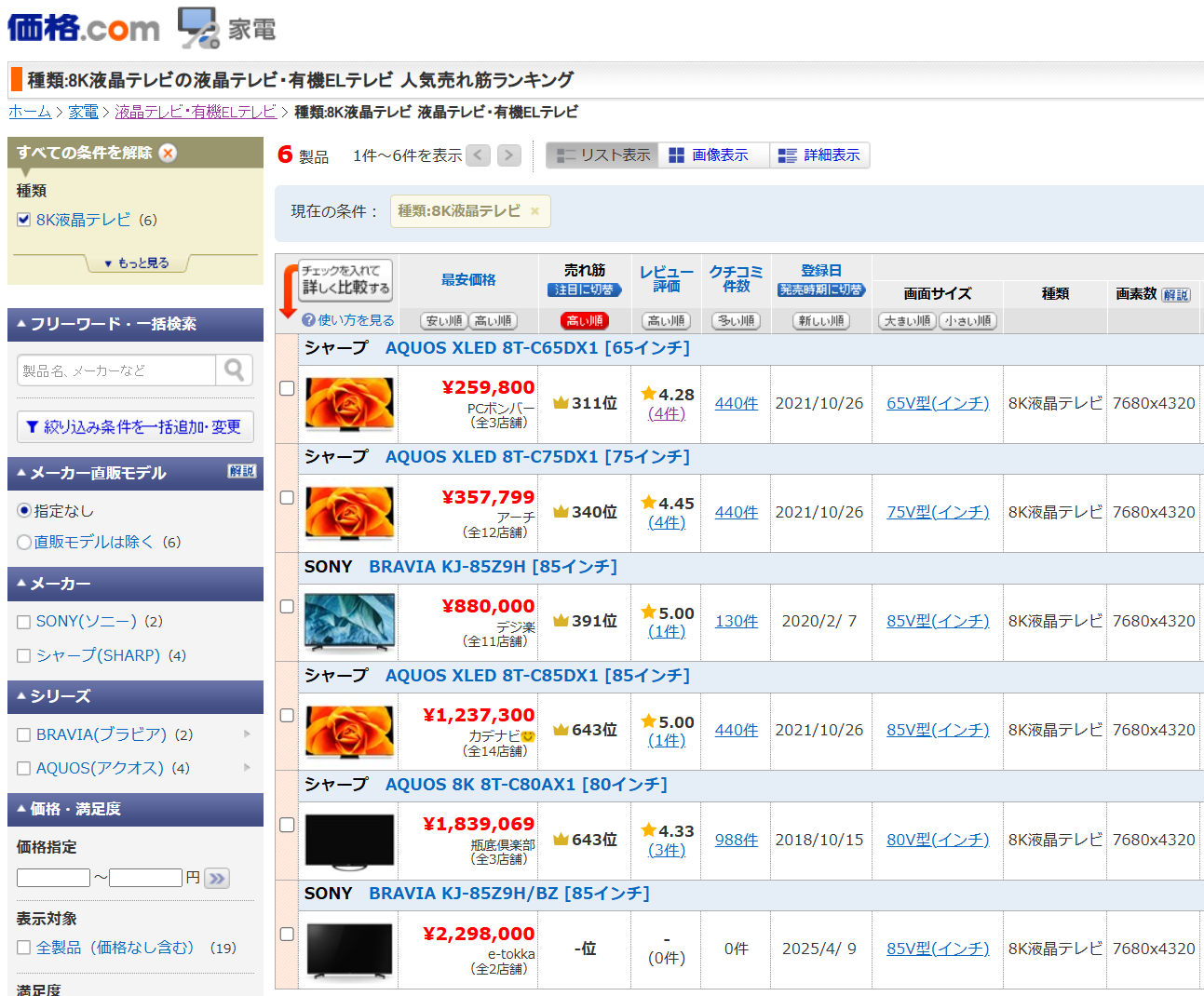Click the 家電 category icon in header
Image resolution: width=1204 pixels, height=996 pixels.
pos(227,28)
